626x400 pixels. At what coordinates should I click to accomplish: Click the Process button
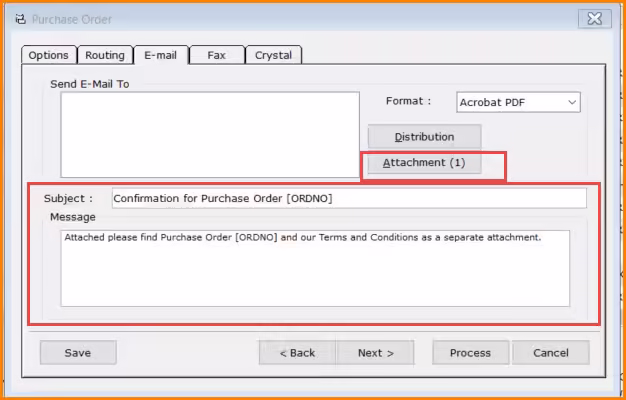[470, 352]
